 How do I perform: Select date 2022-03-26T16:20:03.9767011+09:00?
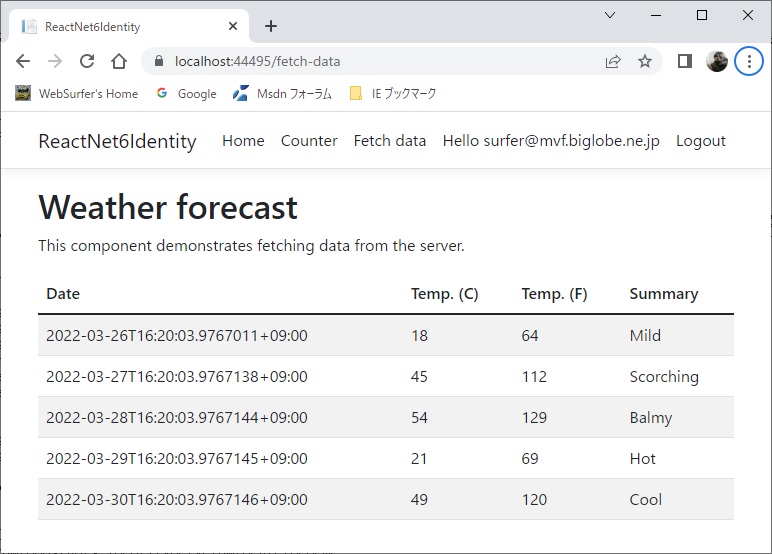(177, 335)
